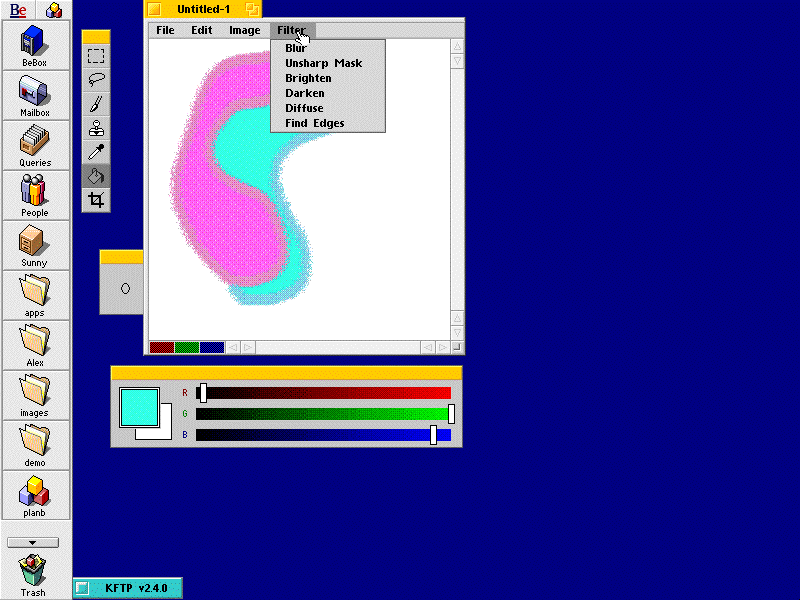Click the oval brush shape preview
The width and height of the screenshot is (800, 600).
125,289
